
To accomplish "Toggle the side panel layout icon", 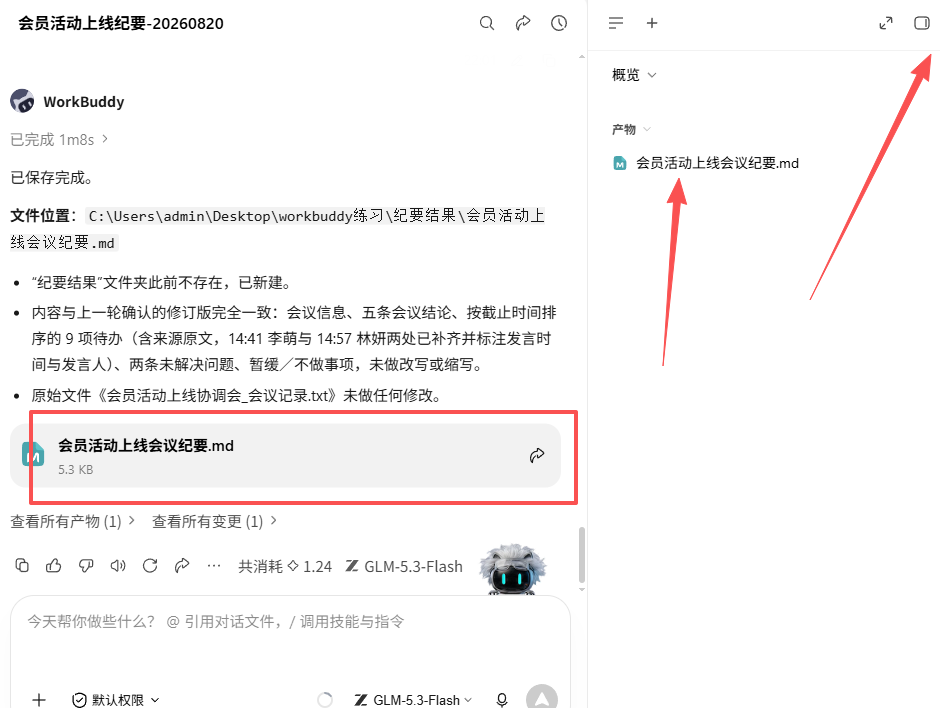I will (921, 23).
